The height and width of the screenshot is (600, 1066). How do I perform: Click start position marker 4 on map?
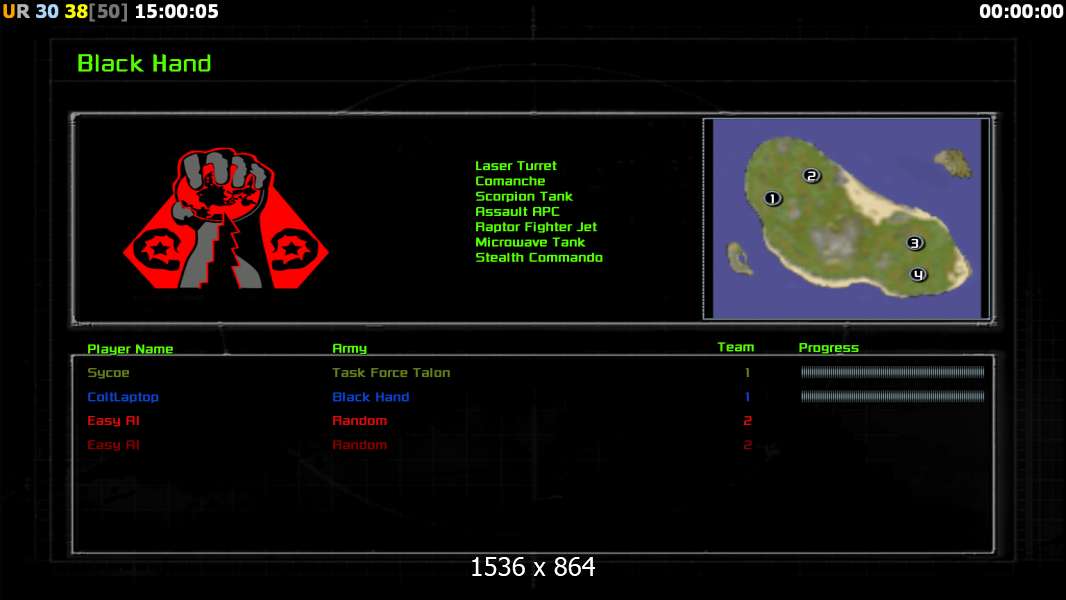(918, 275)
